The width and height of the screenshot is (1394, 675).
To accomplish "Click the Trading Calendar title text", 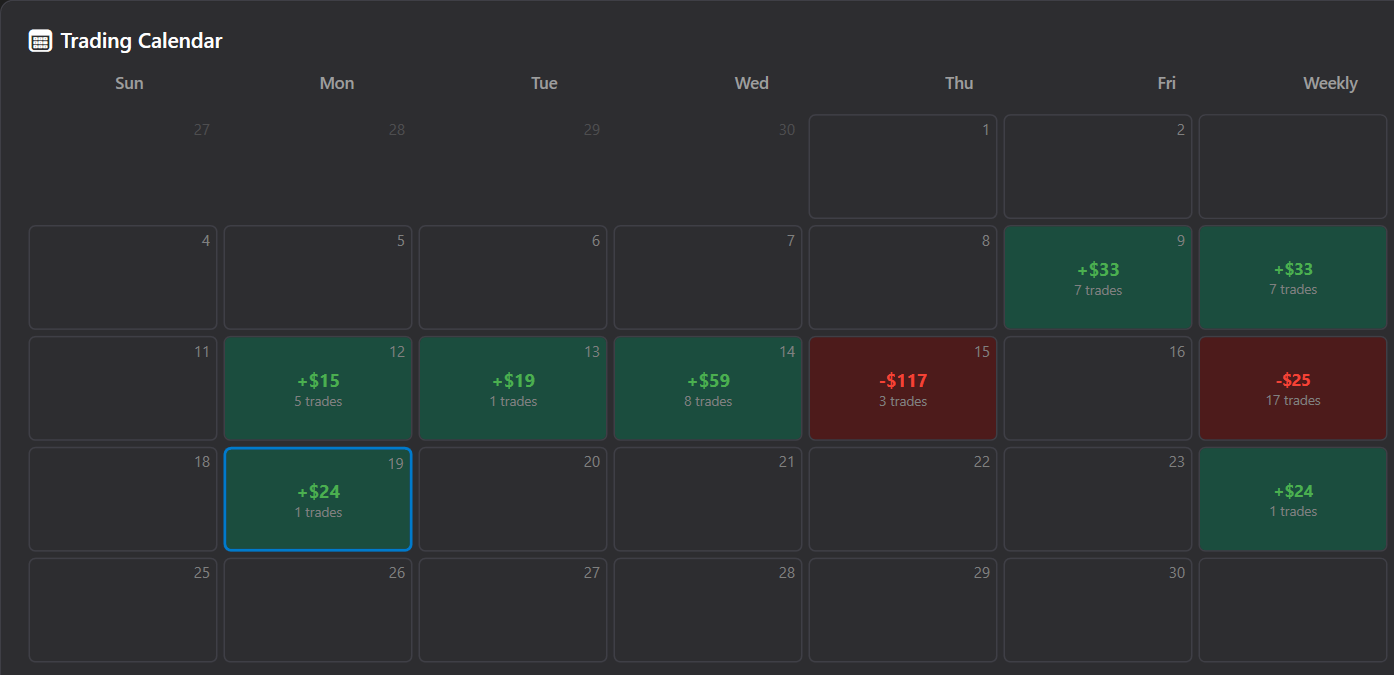I will tap(141, 41).
